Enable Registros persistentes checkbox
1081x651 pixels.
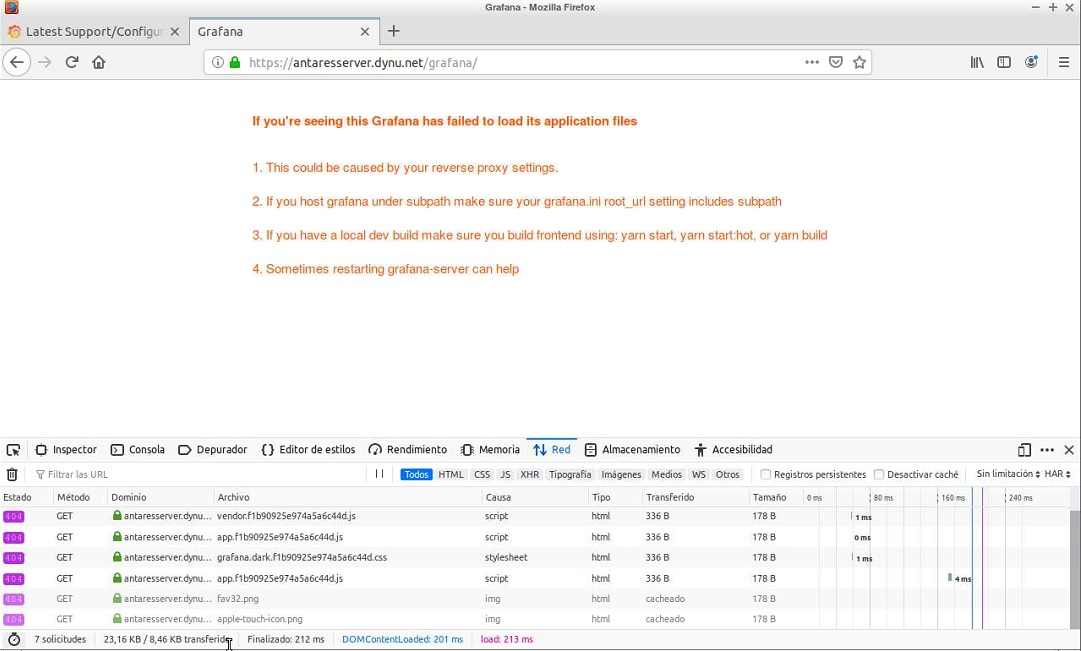pos(765,474)
